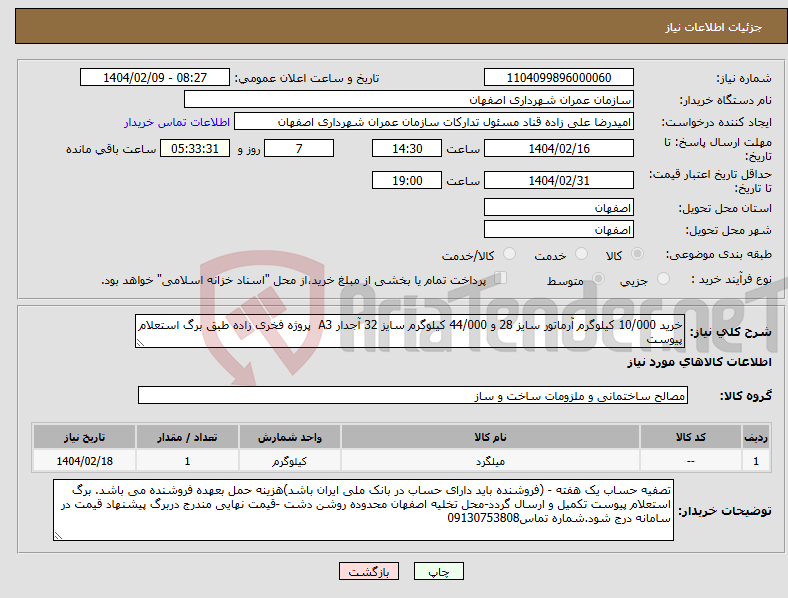The width and height of the screenshot is (788, 598).
Task: Click the اطلاعات کالاهای مورد نیاز section heading
Action: click(x=700, y=362)
